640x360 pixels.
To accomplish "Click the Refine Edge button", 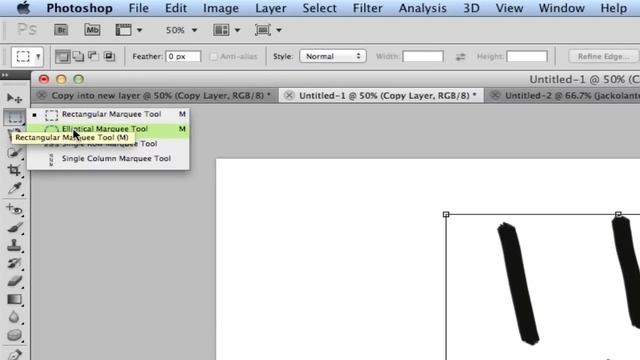I will (x=604, y=56).
